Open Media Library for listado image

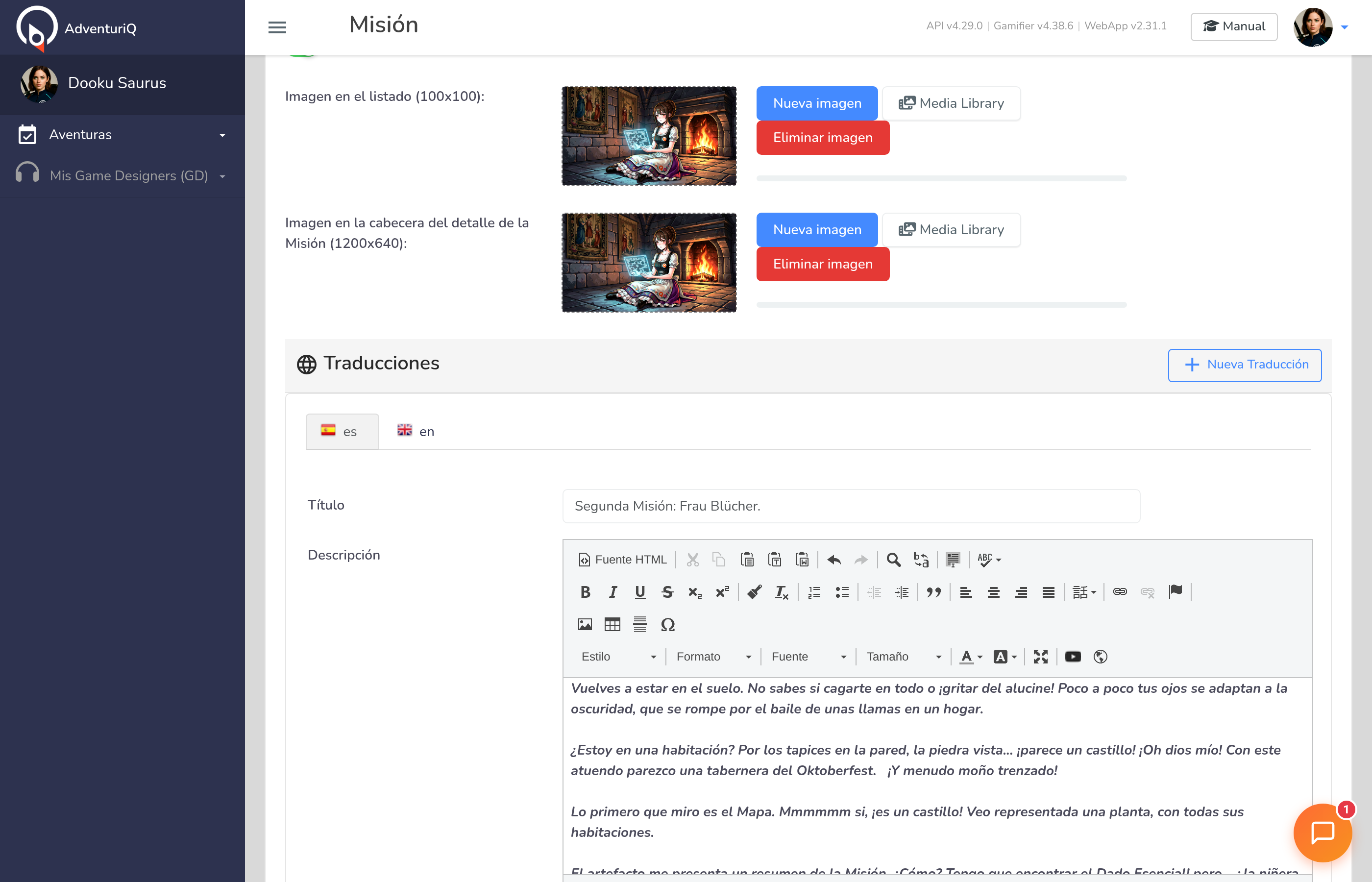point(951,103)
